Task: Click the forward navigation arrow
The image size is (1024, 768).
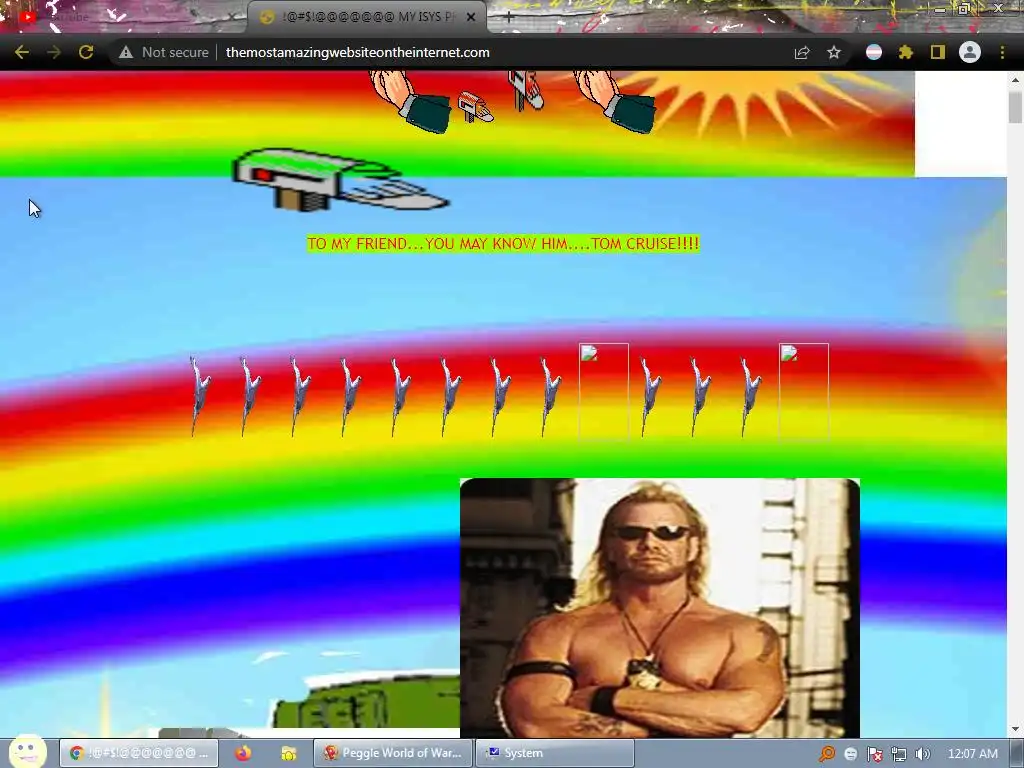Action: click(x=54, y=52)
